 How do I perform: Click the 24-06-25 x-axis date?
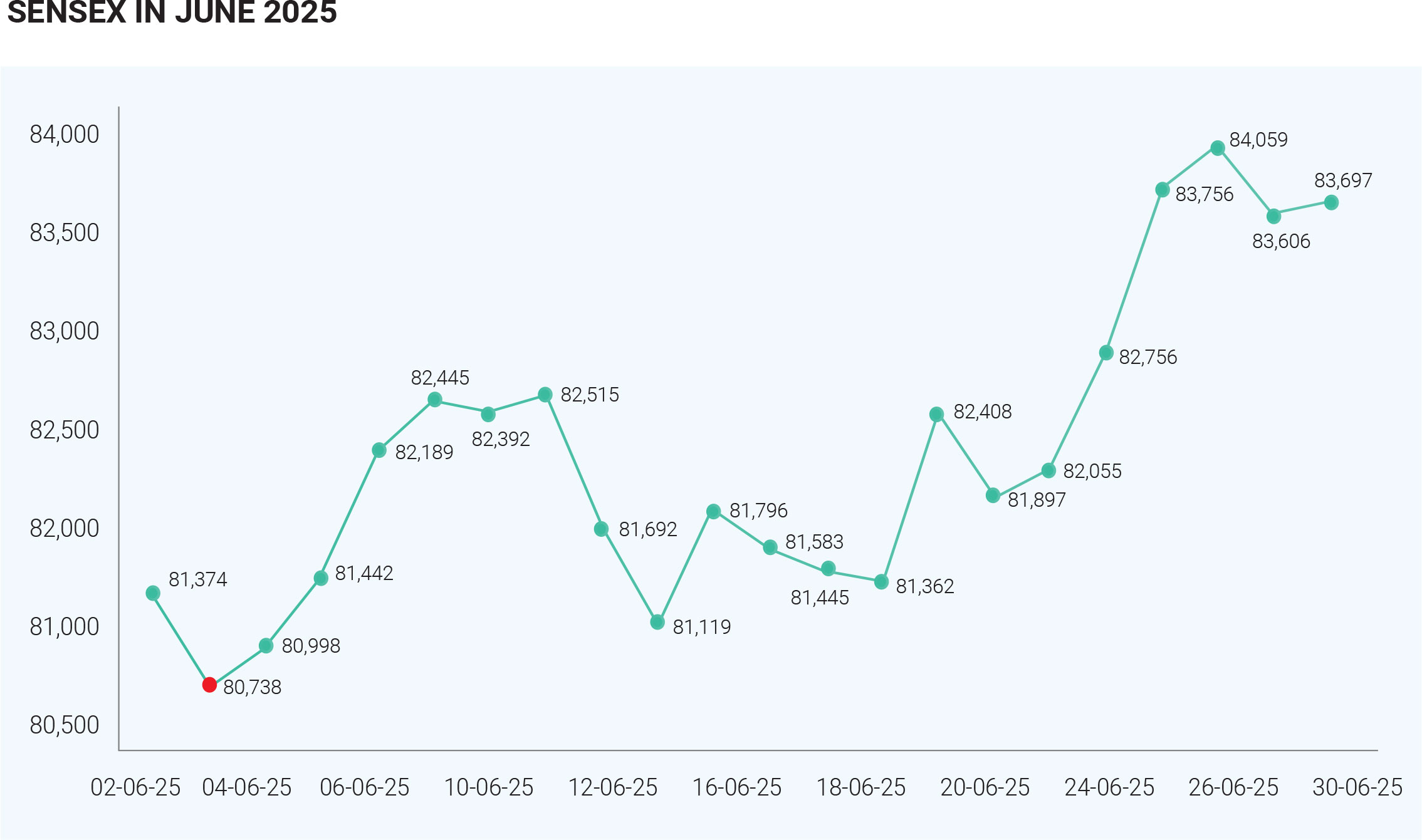(x=1109, y=787)
